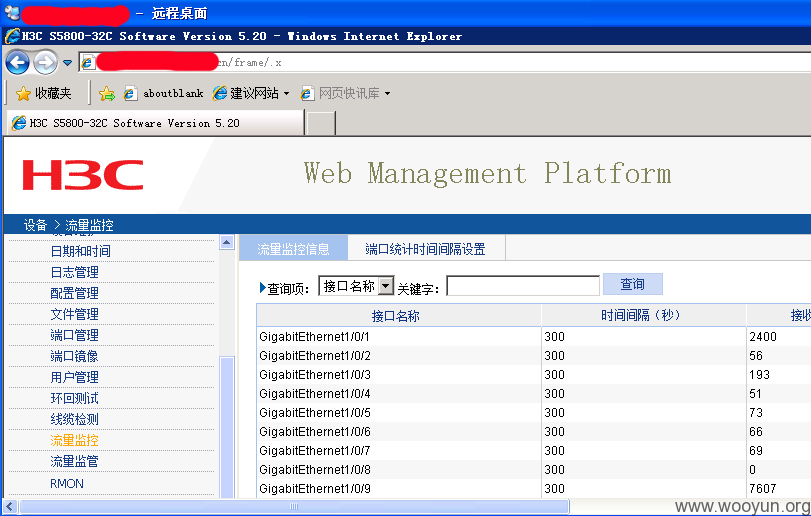Select row GigabitEthernet1/0/2
Image resolution: width=811 pixels, height=516 pixels.
tap(534, 356)
